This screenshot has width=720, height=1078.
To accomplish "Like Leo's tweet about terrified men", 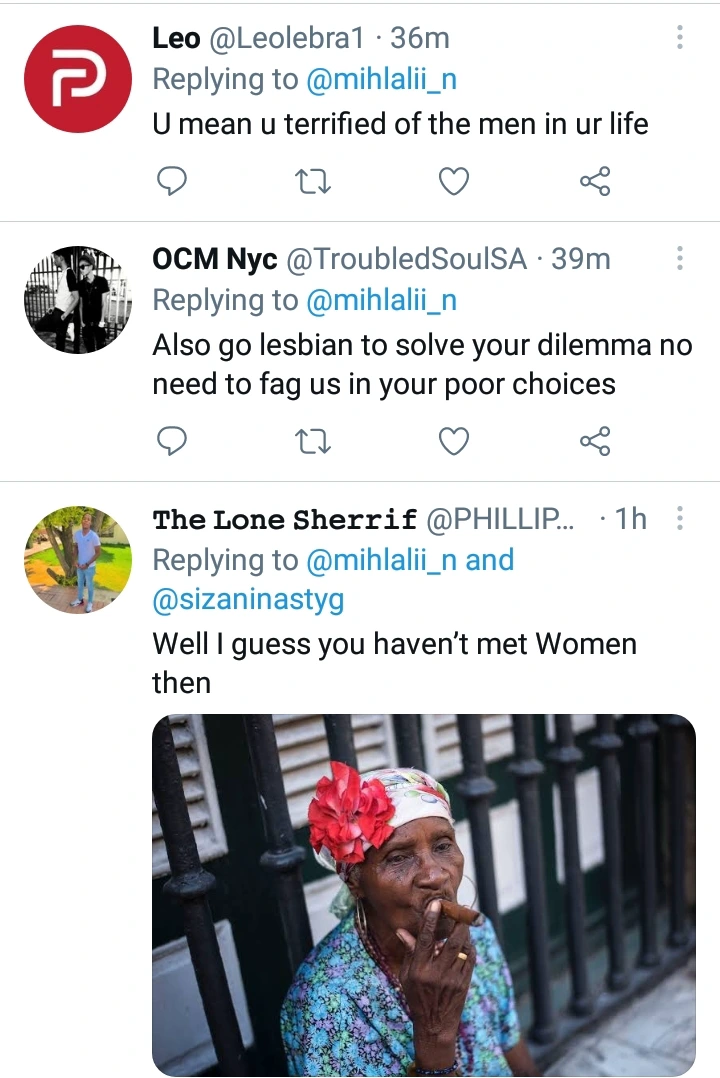I will [454, 182].
